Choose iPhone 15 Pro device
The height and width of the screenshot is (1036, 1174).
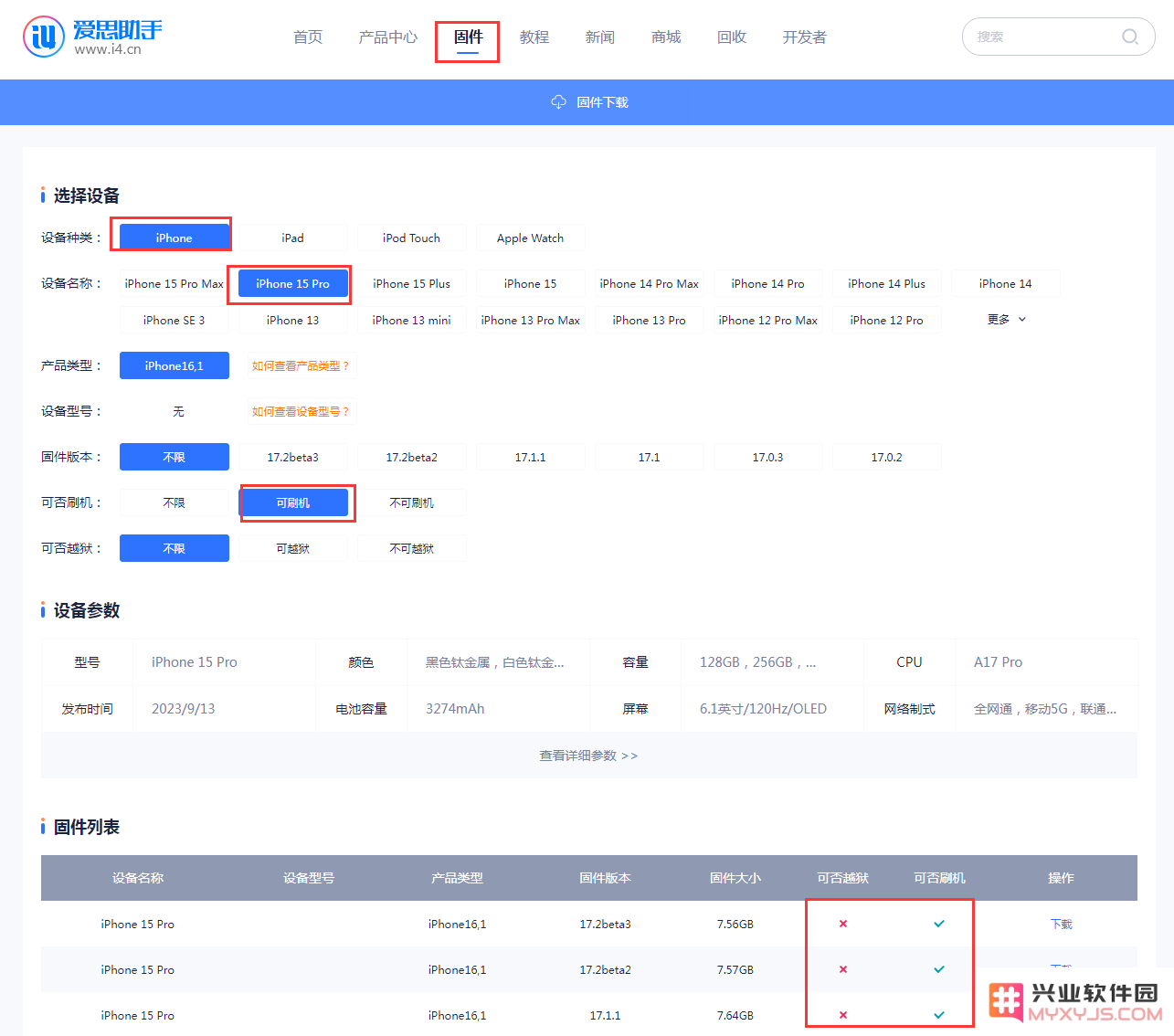coord(293,283)
